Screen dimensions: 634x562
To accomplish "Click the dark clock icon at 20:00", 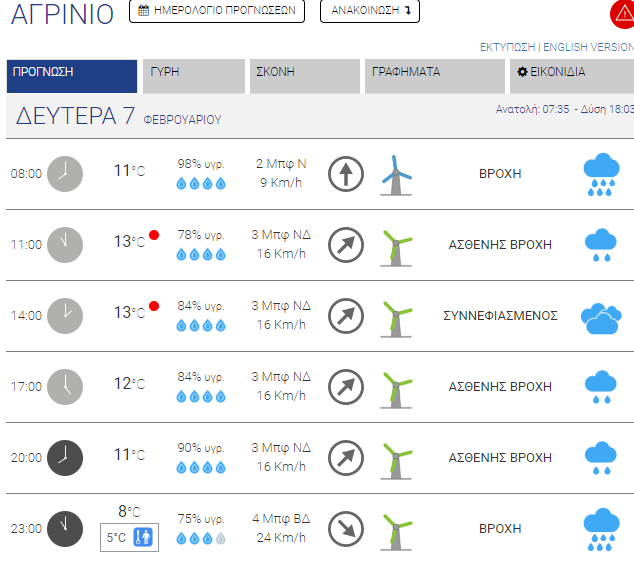I will click(65, 458).
